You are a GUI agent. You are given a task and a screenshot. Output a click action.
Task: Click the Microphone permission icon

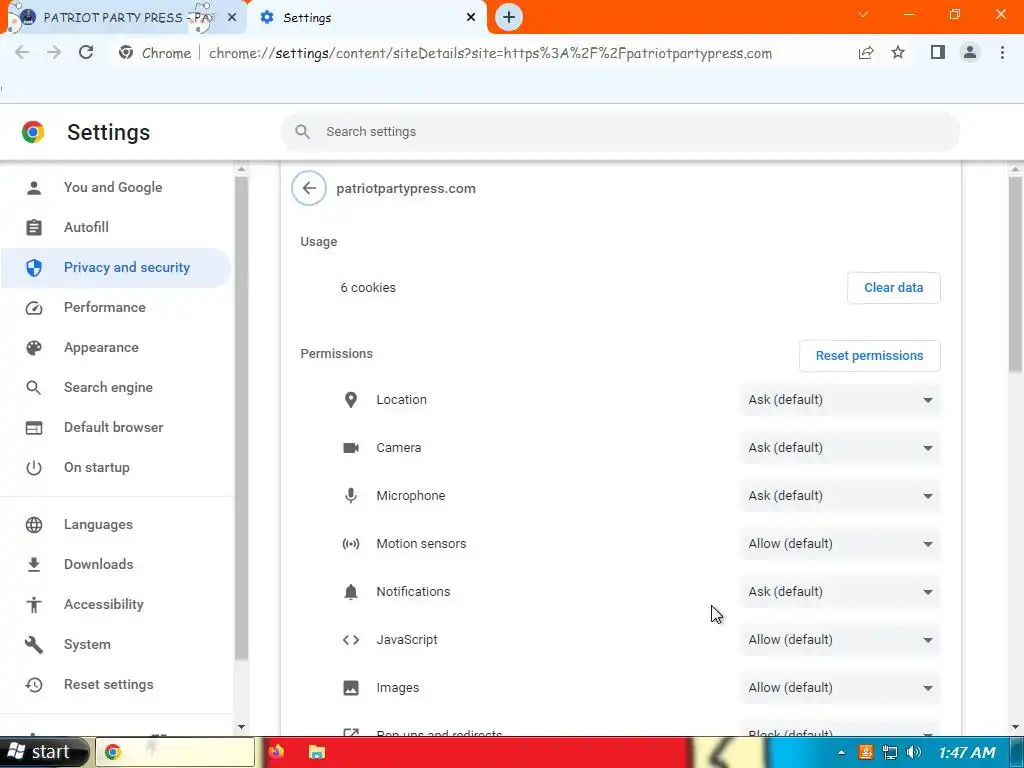(x=351, y=496)
